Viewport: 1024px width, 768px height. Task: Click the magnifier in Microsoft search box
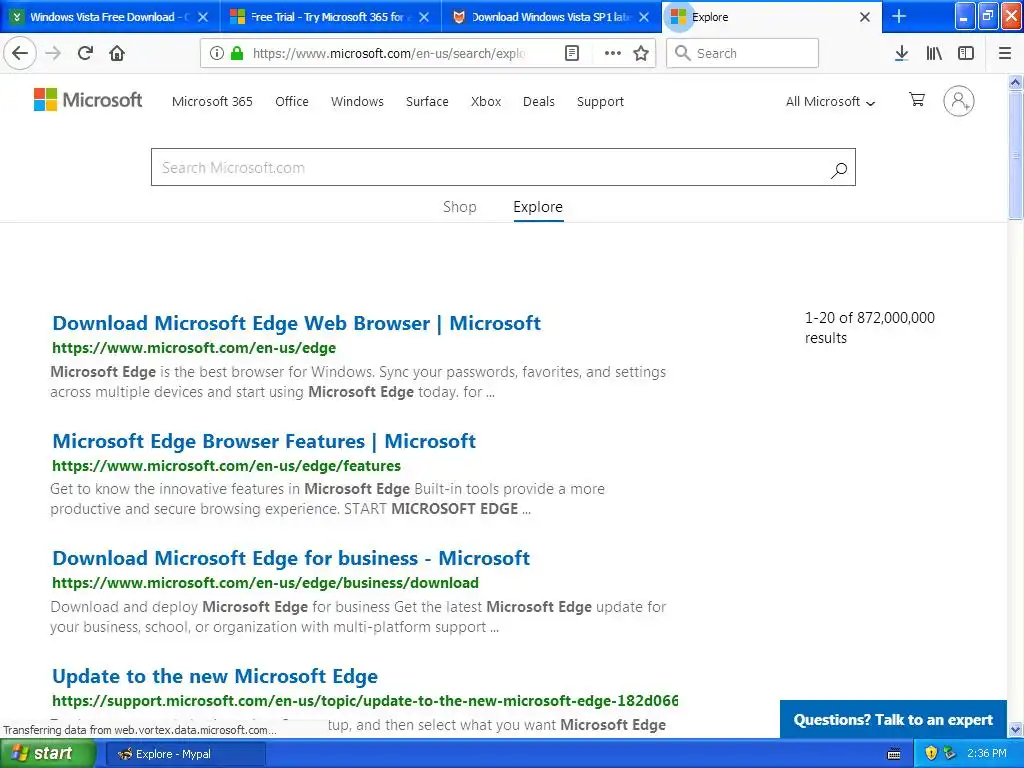point(839,170)
